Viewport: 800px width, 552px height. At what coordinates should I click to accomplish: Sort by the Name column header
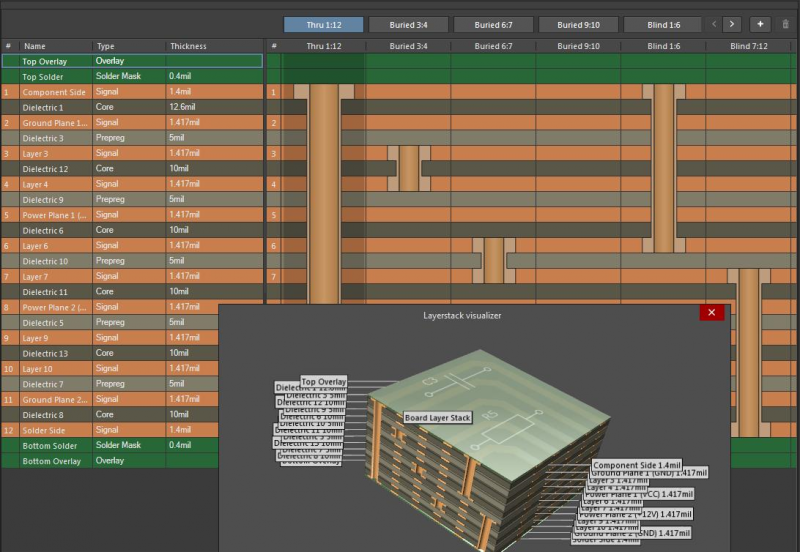coord(35,46)
